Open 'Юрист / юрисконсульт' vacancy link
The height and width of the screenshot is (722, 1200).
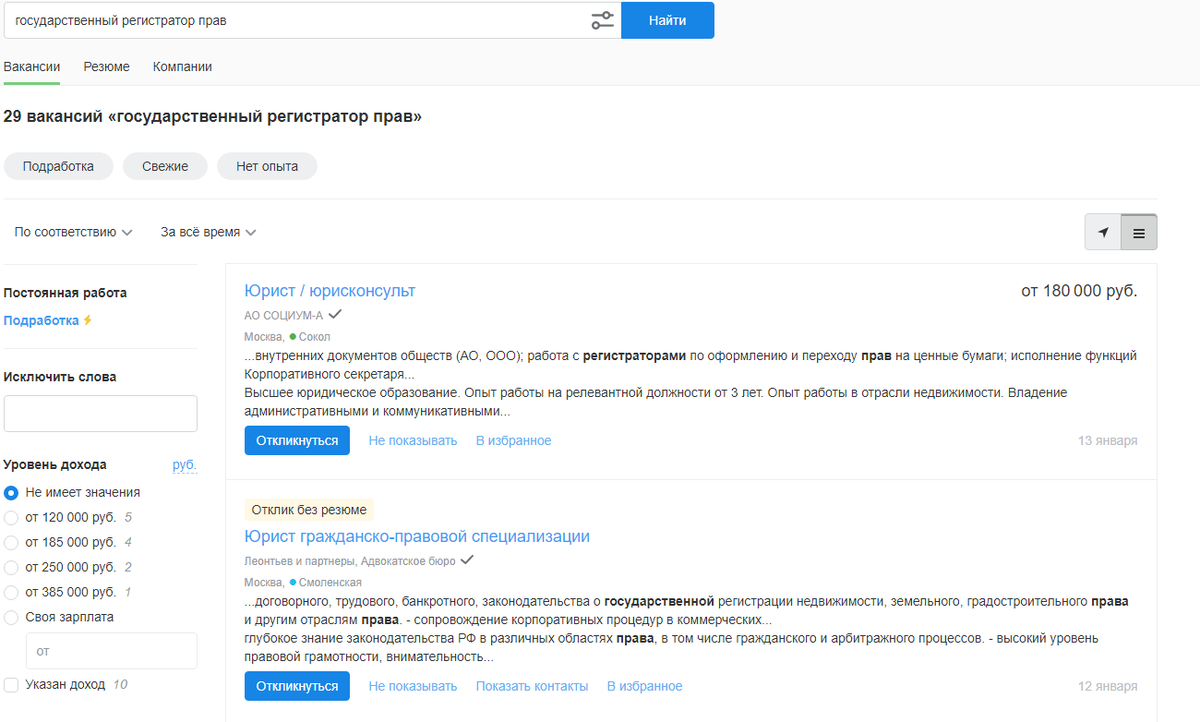click(x=329, y=291)
